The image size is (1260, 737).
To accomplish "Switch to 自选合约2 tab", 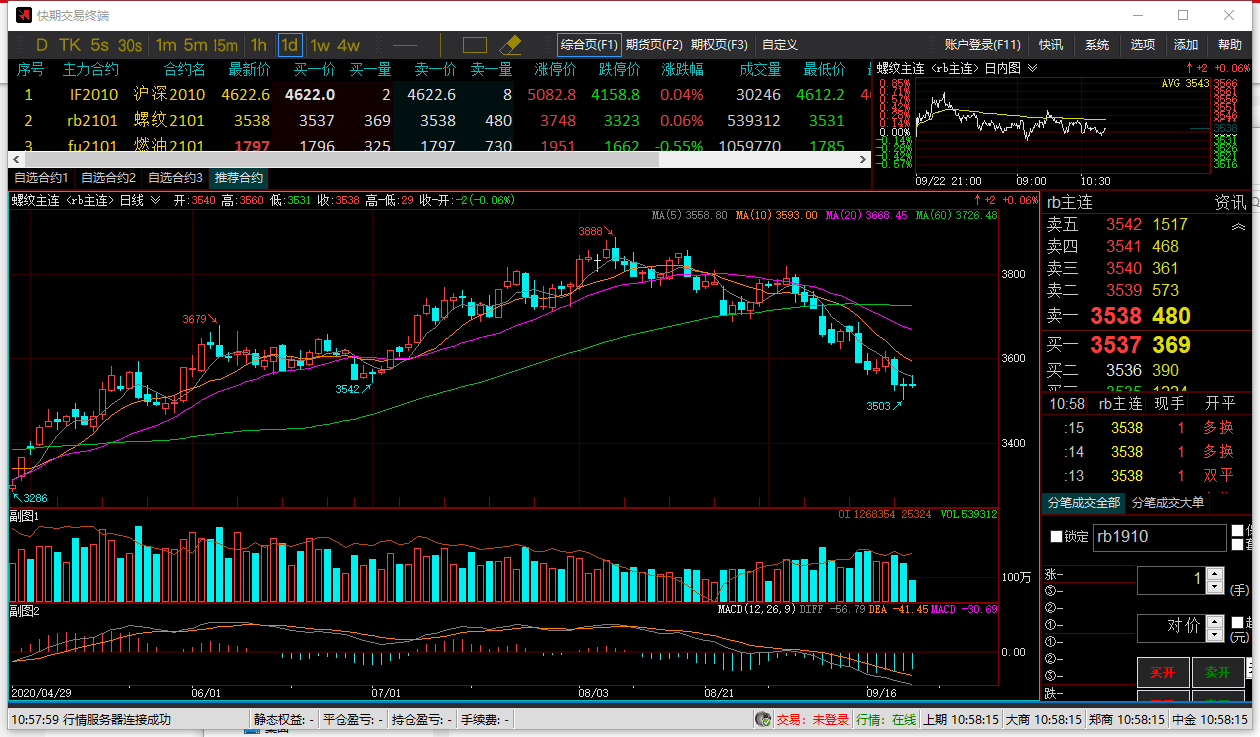I will point(108,178).
